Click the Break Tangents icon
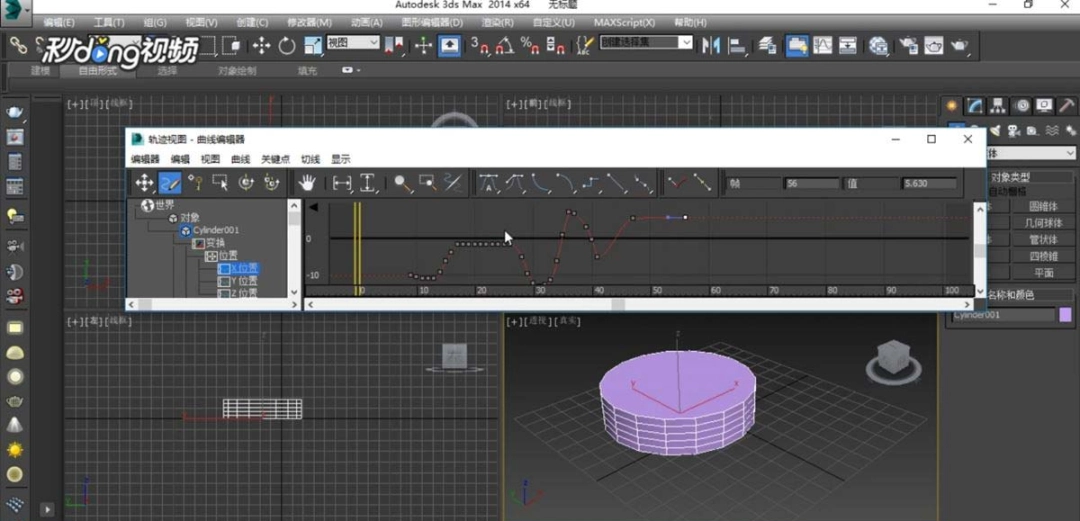 pos(678,183)
